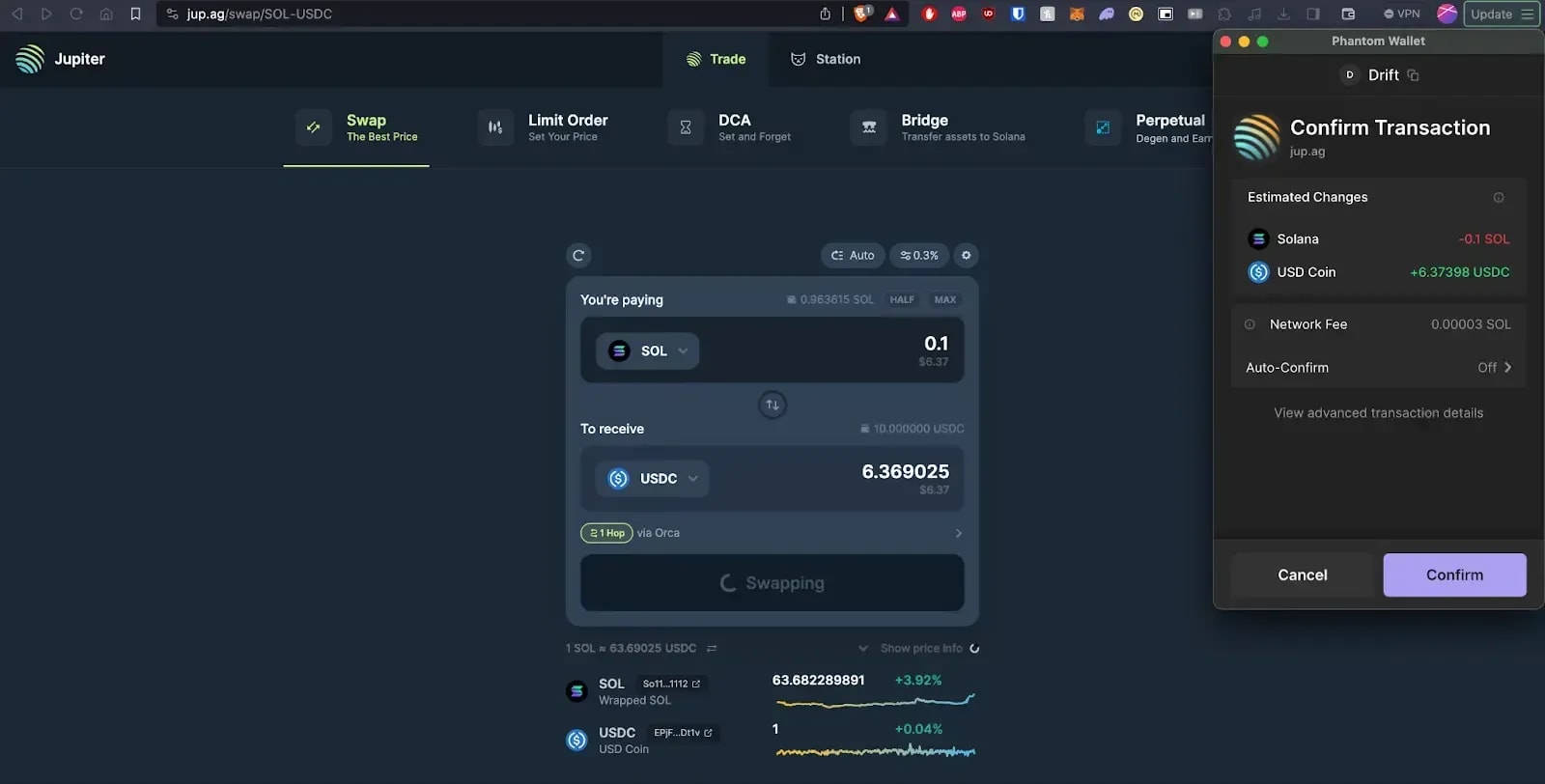Click the extensions puzzle piece icon
The width and height of the screenshot is (1545, 784).
point(1224,14)
